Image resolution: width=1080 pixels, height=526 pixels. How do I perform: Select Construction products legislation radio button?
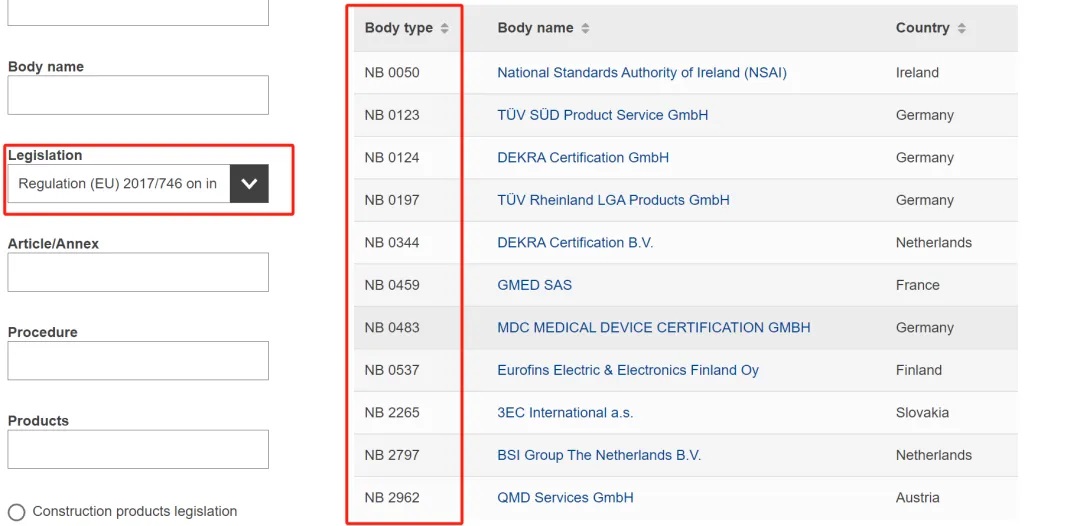pyautogui.click(x=17, y=512)
